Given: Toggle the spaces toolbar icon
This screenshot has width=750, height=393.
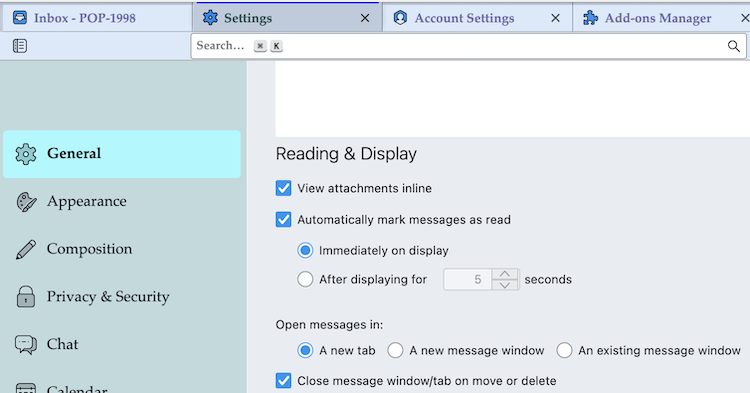Looking at the screenshot, I should pyautogui.click(x=20, y=46).
